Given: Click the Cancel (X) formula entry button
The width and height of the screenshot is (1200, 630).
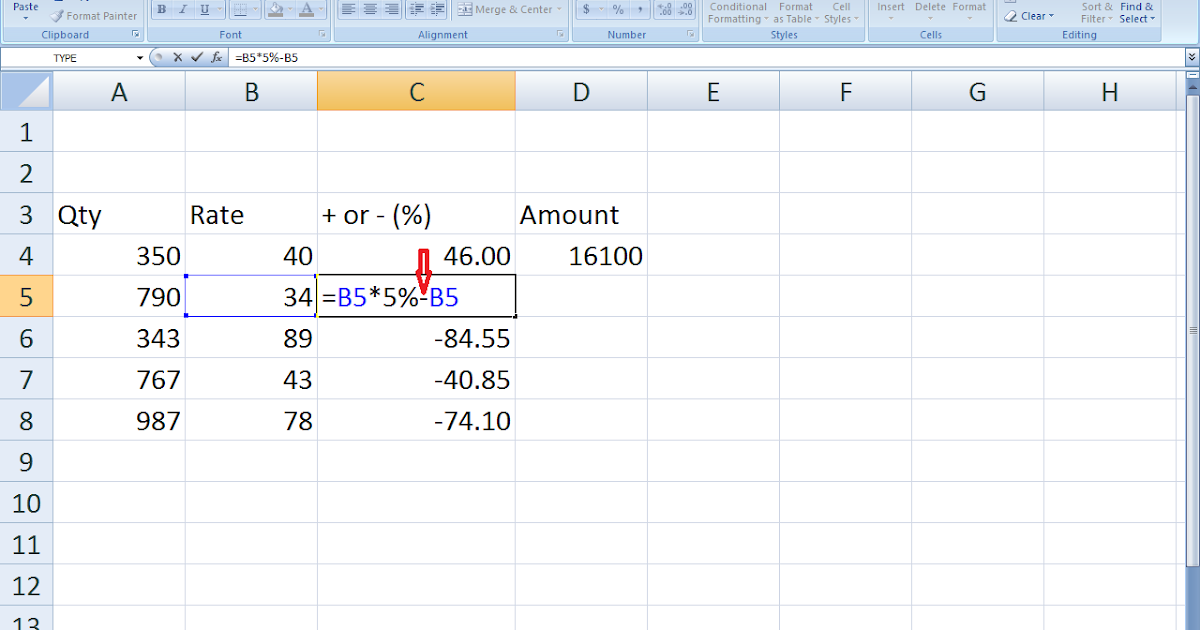Looking at the screenshot, I should (178, 58).
